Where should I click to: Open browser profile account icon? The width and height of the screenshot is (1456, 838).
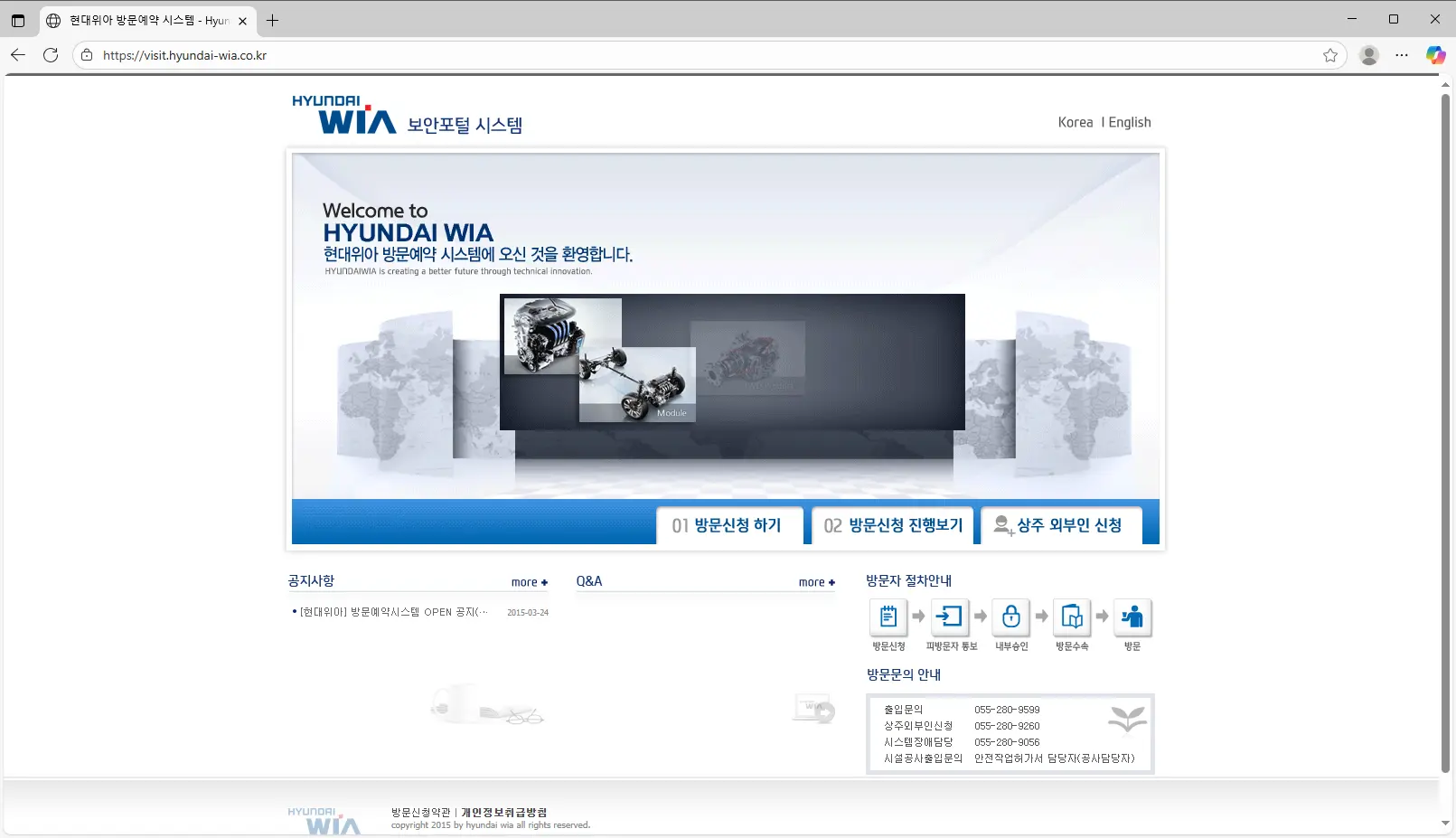click(1369, 55)
